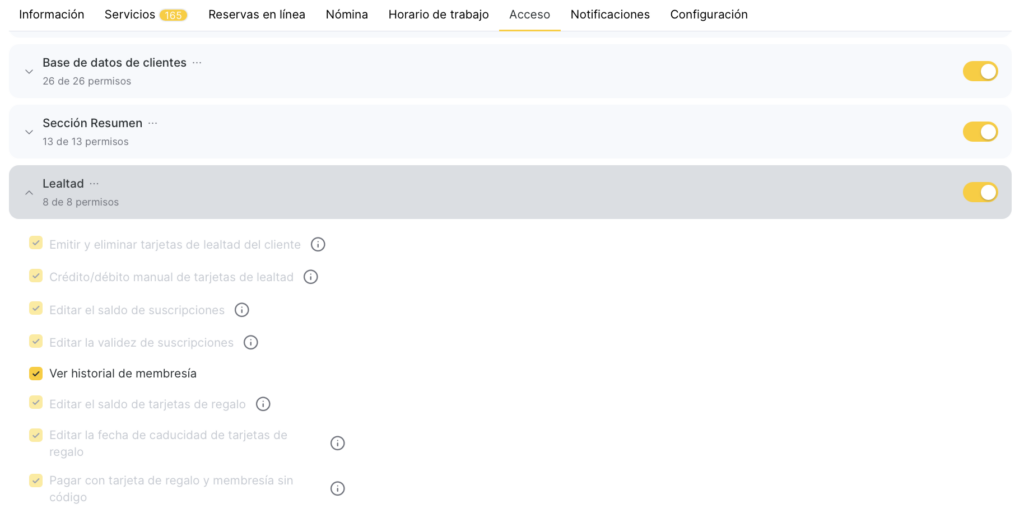Toggle 'Emitir y eliminar tarjetas de lealtad' checkbox

click(36, 243)
